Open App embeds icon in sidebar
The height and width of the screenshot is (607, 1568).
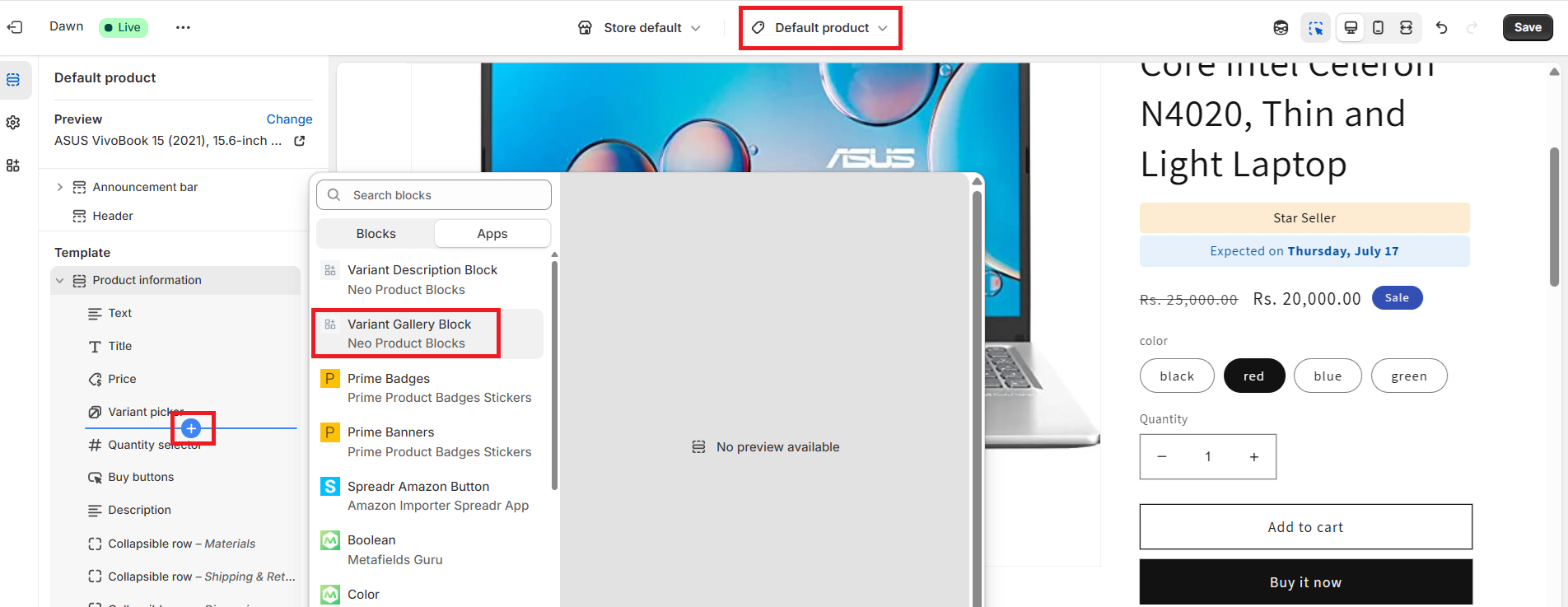point(14,166)
